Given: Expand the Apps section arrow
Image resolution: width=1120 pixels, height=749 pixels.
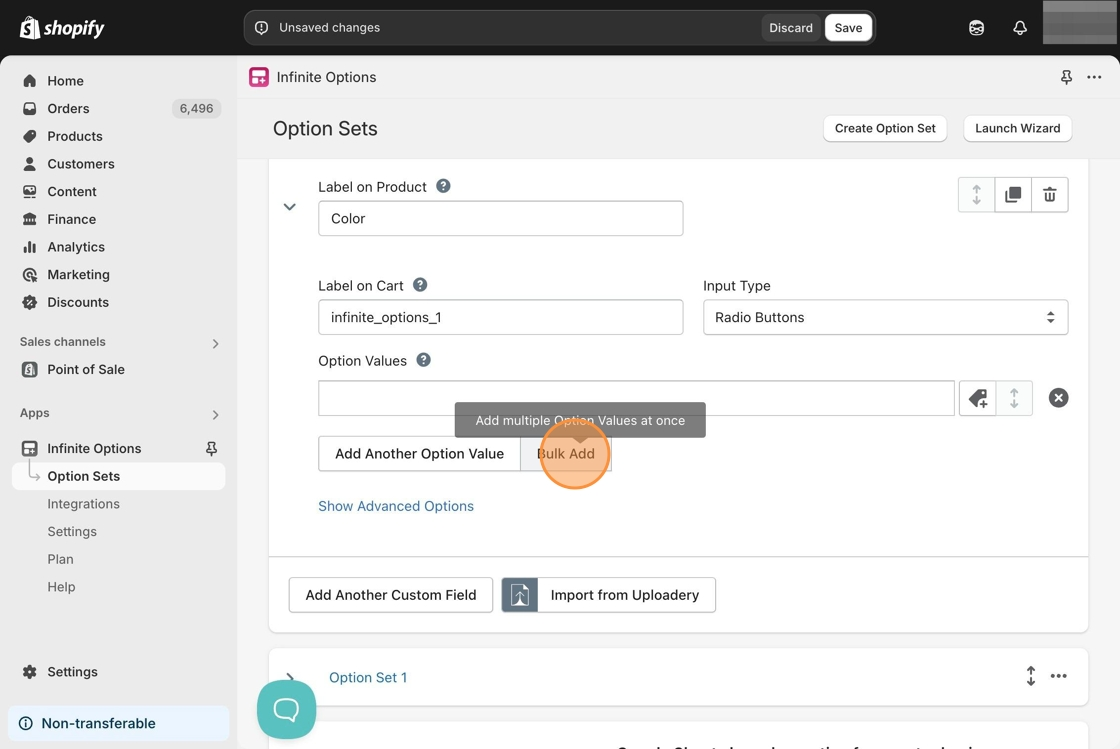Looking at the screenshot, I should pyautogui.click(x=215, y=414).
